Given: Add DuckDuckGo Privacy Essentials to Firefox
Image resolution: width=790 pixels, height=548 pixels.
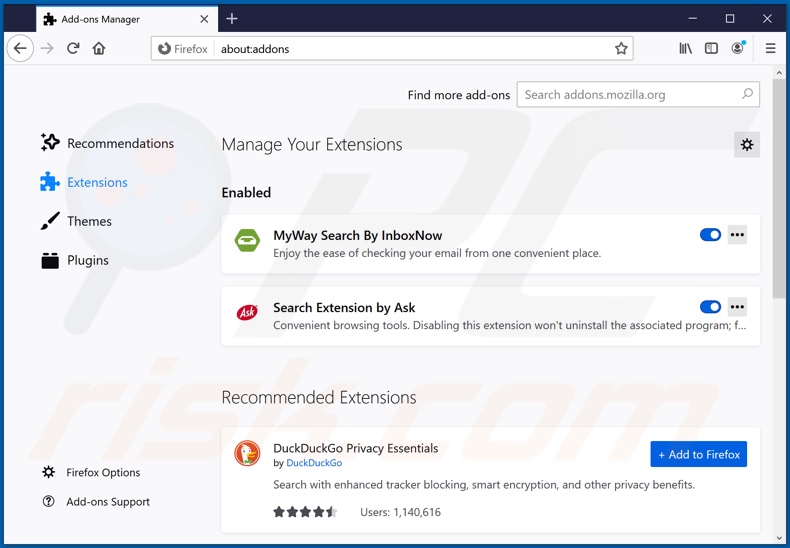Looking at the screenshot, I should (x=698, y=454).
